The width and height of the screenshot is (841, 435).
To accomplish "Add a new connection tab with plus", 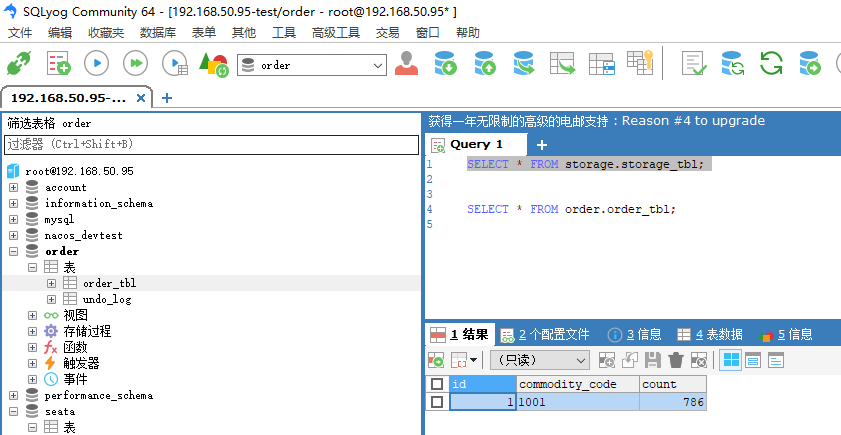I will (167, 98).
